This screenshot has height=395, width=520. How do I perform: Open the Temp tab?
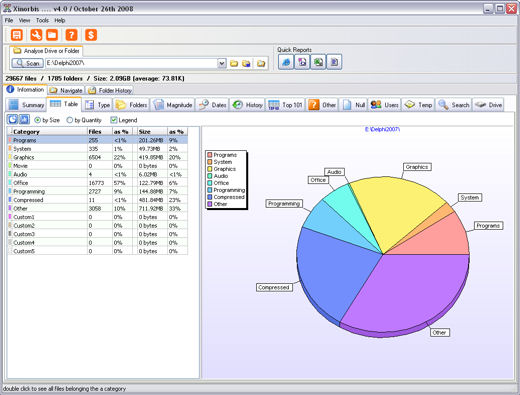click(x=418, y=105)
